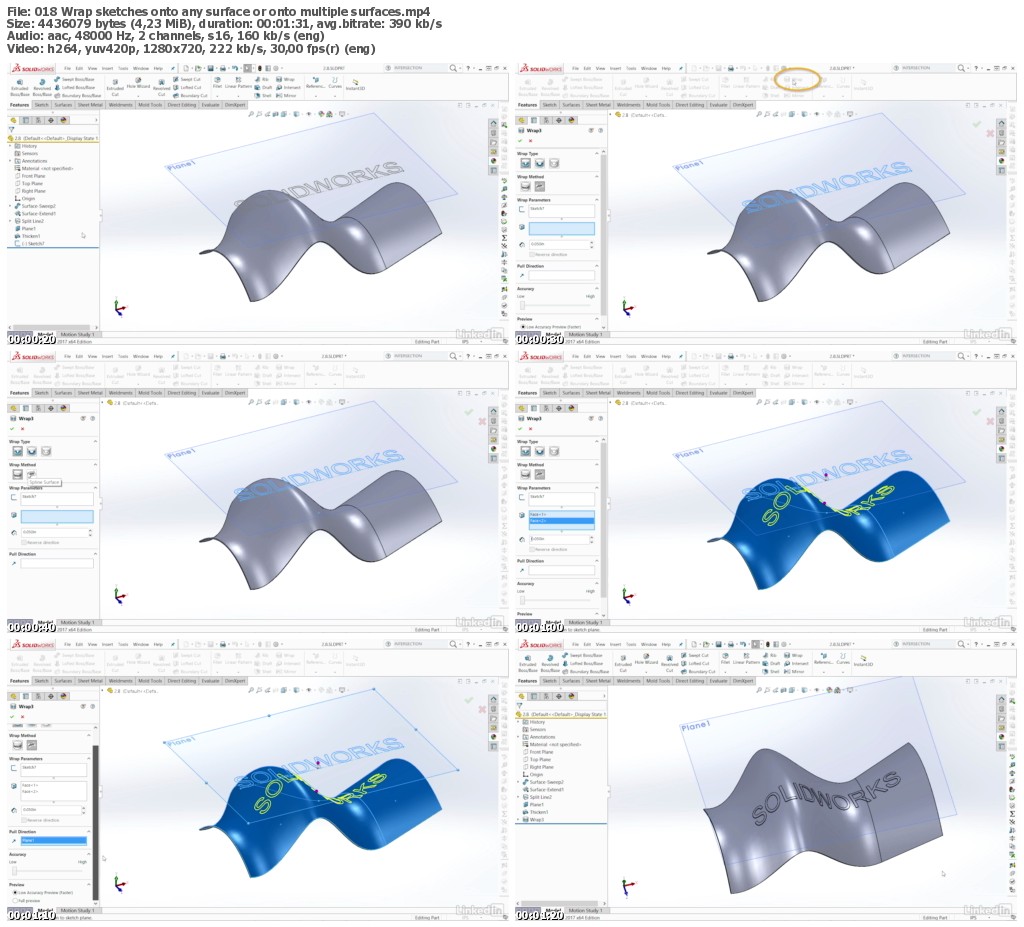The height and width of the screenshot is (927, 1024).
Task: Select Surface-Extend1 in the 00:00:20 feature tree
Action: (x=35, y=214)
